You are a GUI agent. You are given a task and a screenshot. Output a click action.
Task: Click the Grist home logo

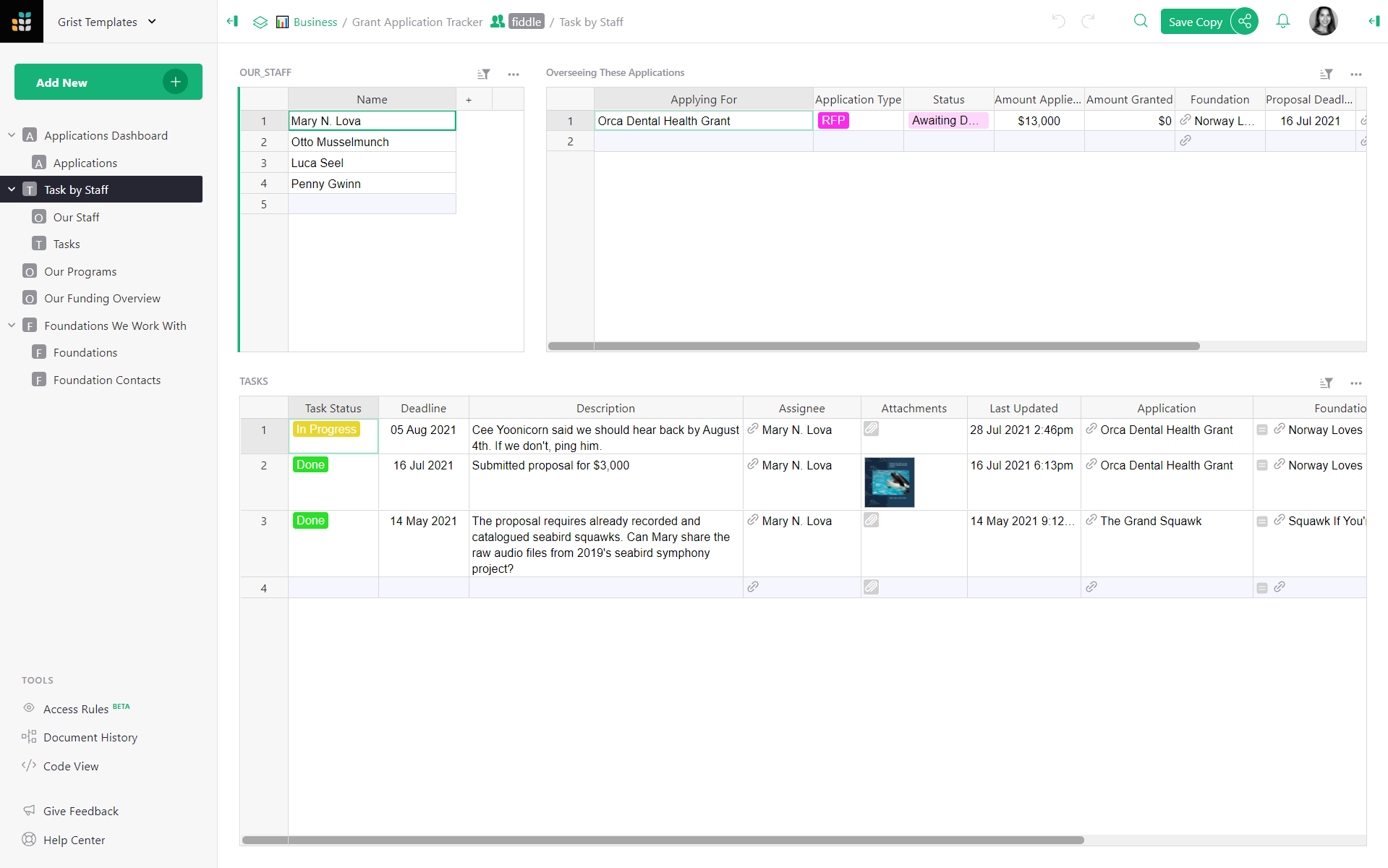tap(22, 21)
